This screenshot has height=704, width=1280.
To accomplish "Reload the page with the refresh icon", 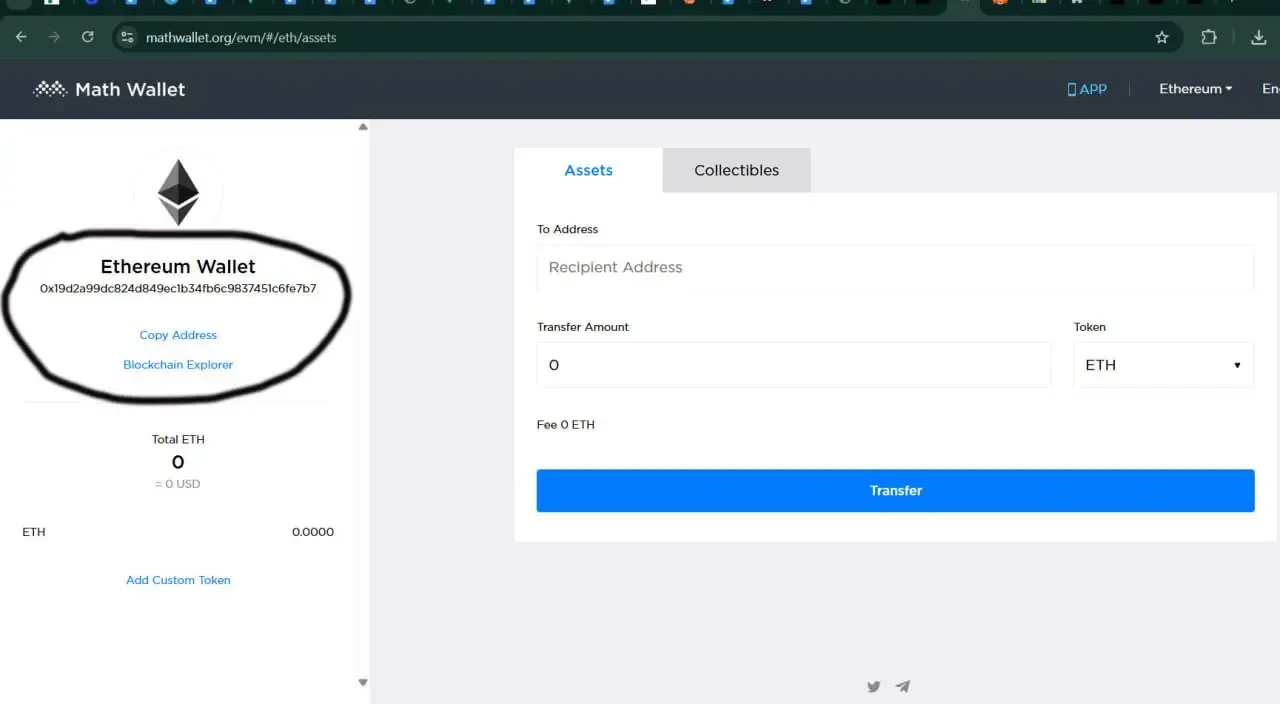I will tap(87, 37).
